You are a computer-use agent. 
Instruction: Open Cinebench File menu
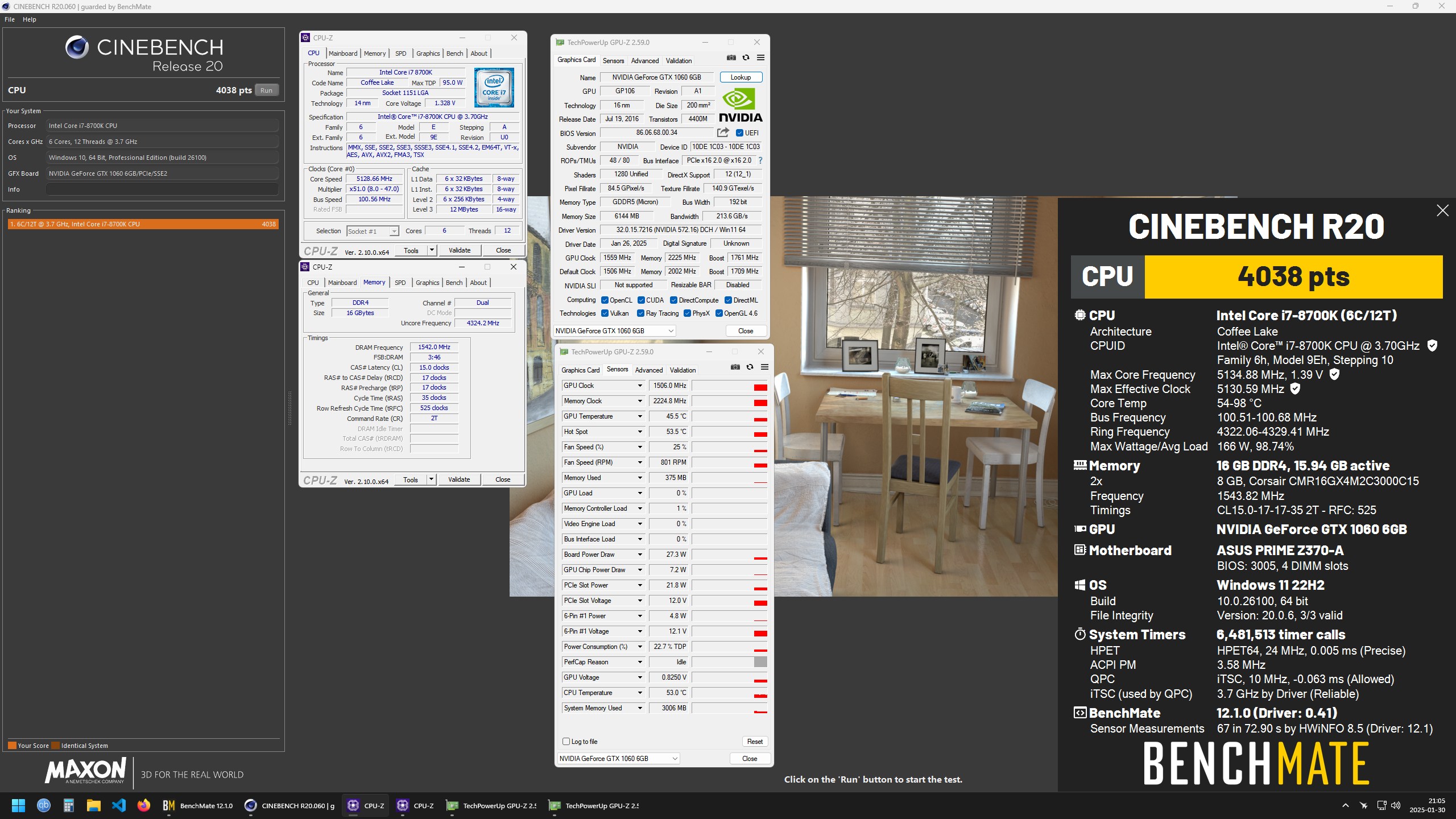[x=10, y=19]
